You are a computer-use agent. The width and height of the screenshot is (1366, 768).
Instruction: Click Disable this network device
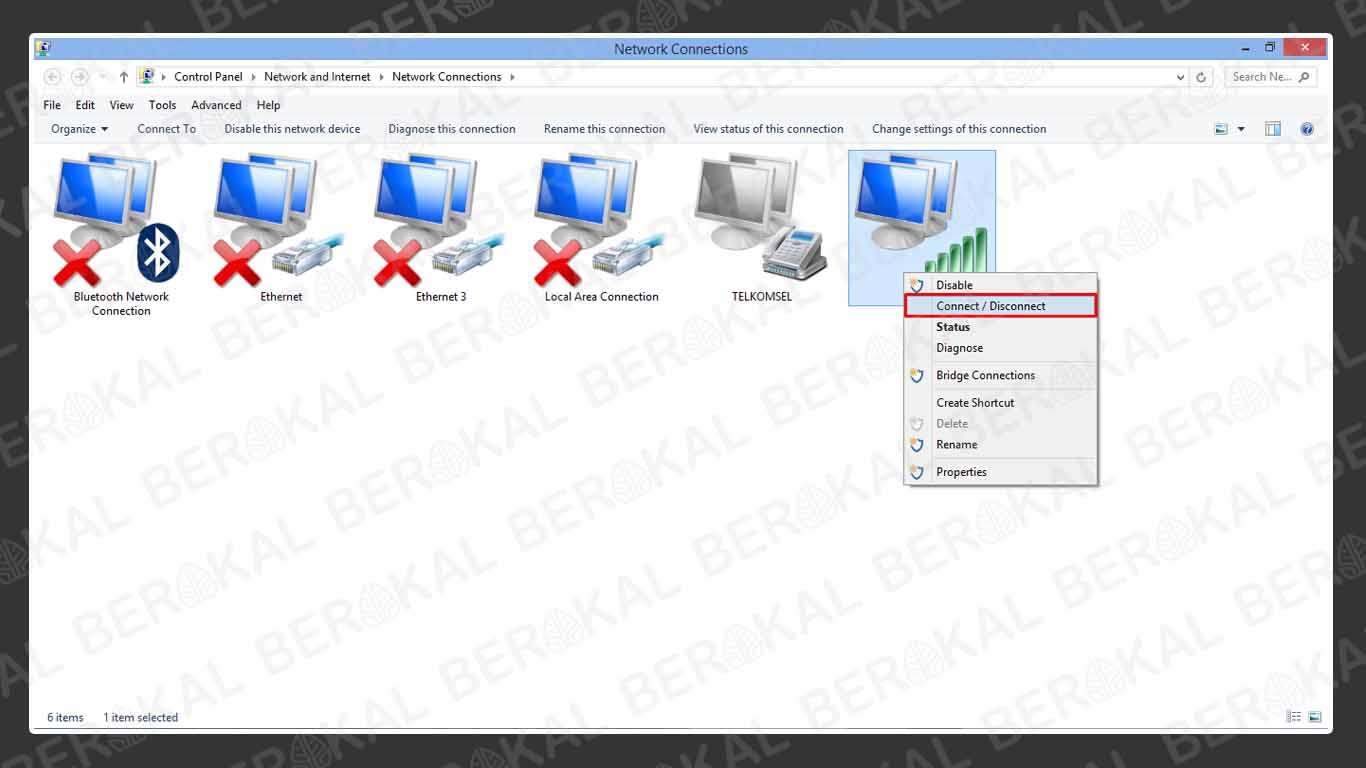click(292, 129)
